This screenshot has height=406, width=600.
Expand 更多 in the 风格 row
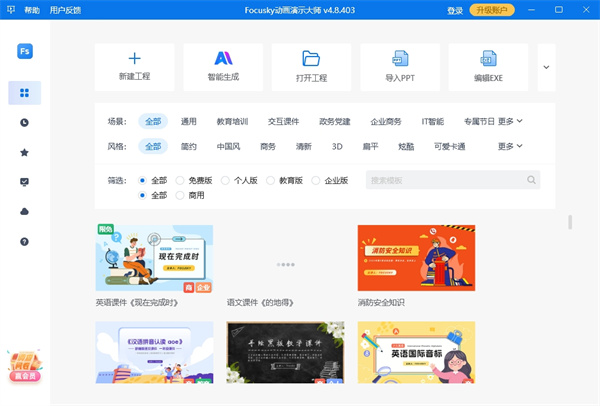[510, 146]
